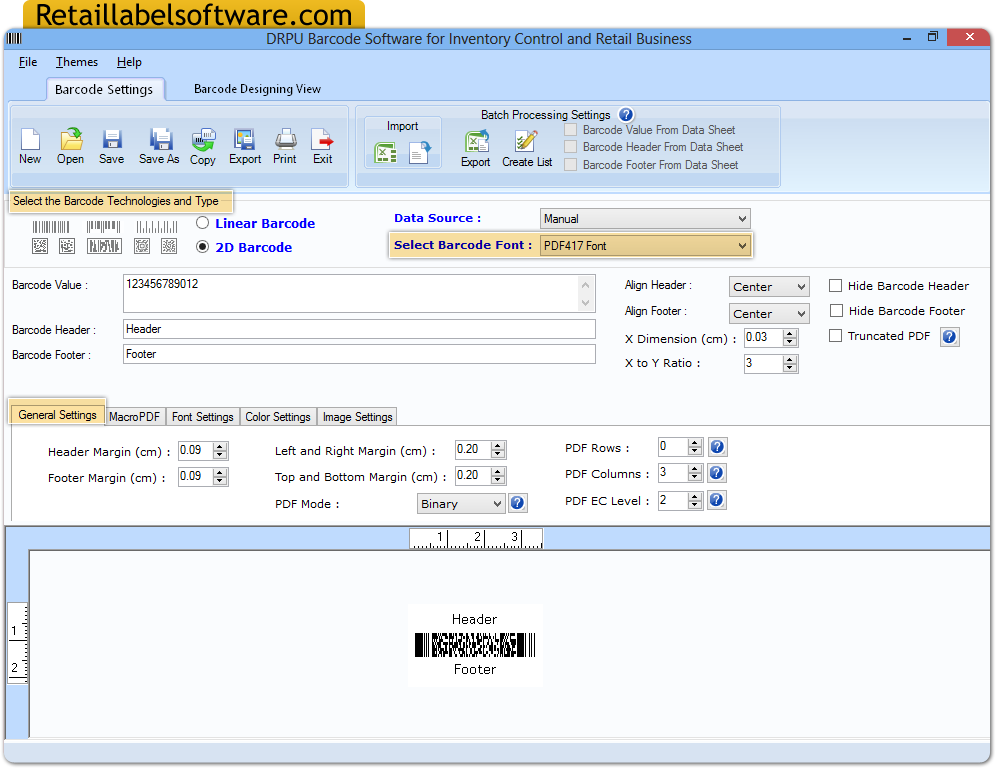Select the 2D Barcode radio button
Screen dimensions: 996x768
click(x=203, y=246)
